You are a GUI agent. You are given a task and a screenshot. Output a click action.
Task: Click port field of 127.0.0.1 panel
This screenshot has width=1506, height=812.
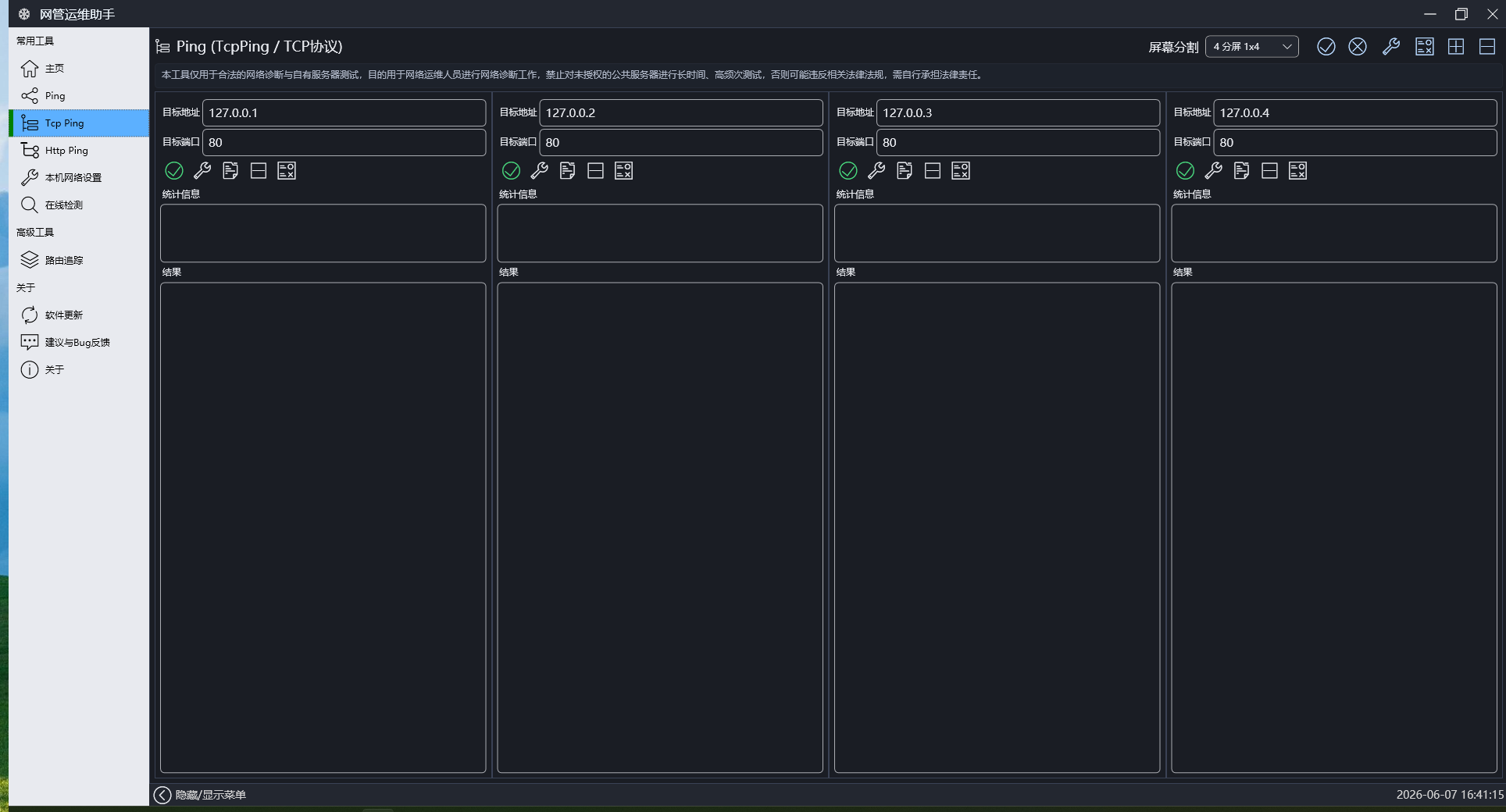pyautogui.click(x=344, y=142)
